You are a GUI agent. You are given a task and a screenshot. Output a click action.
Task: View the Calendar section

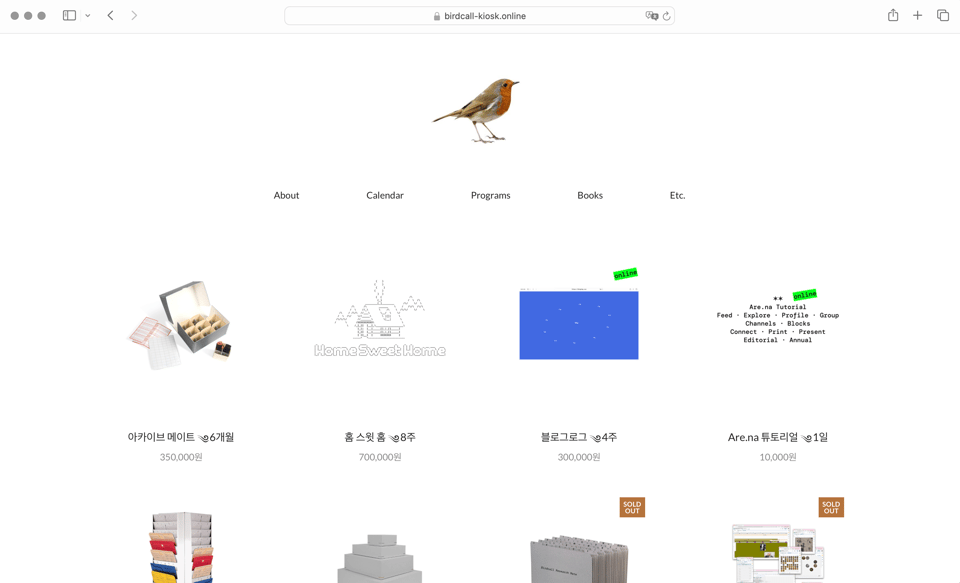coord(385,195)
